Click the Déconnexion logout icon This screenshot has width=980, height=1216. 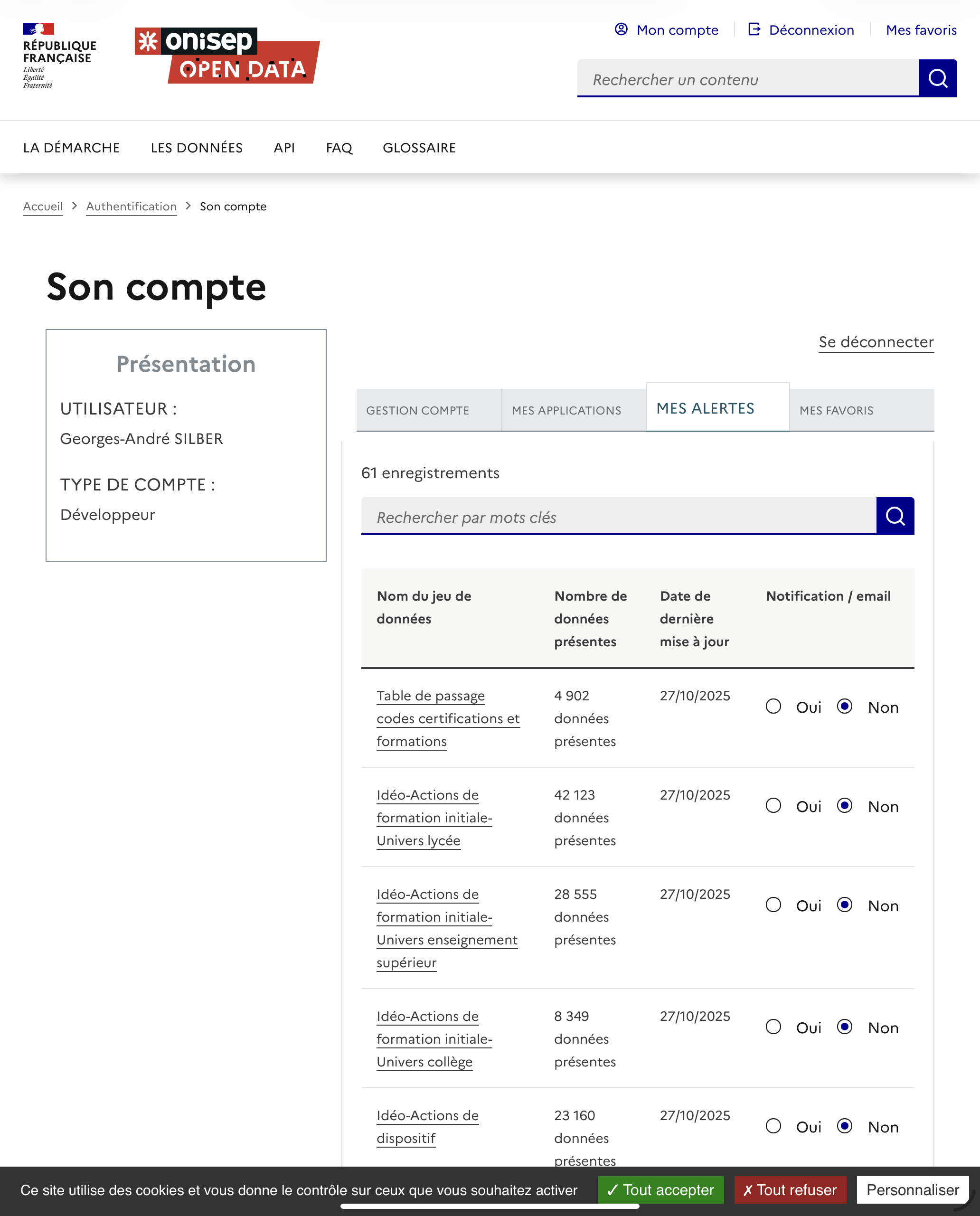(x=754, y=29)
